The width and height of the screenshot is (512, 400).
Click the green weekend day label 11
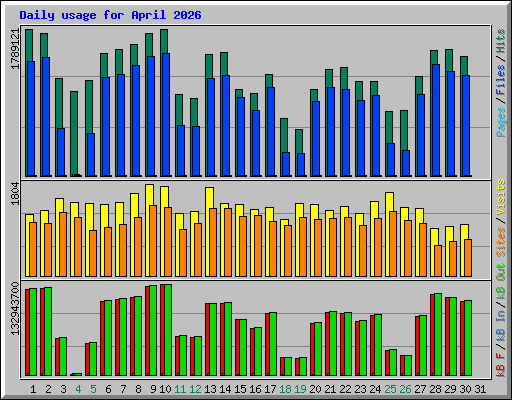pos(180,389)
